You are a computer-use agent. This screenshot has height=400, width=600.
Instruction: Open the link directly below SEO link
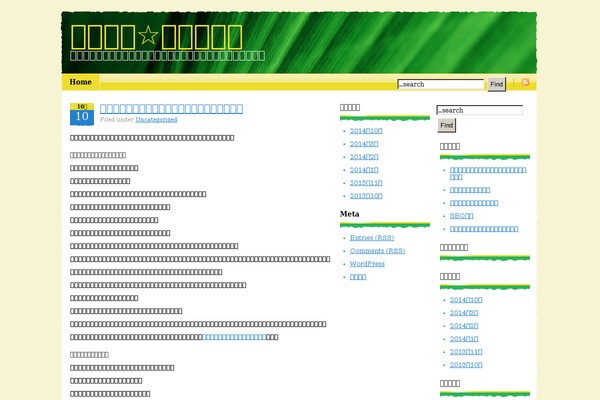pyautogui.click(x=484, y=229)
